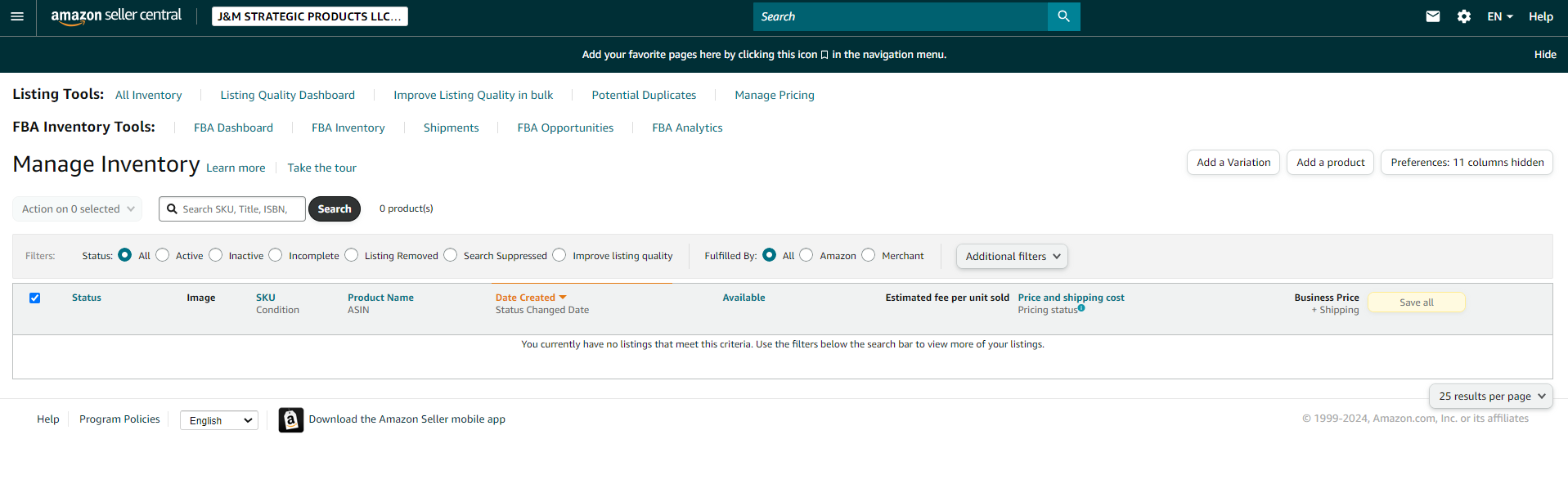
Task: Click the Add a product button
Action: point(1331,163)
